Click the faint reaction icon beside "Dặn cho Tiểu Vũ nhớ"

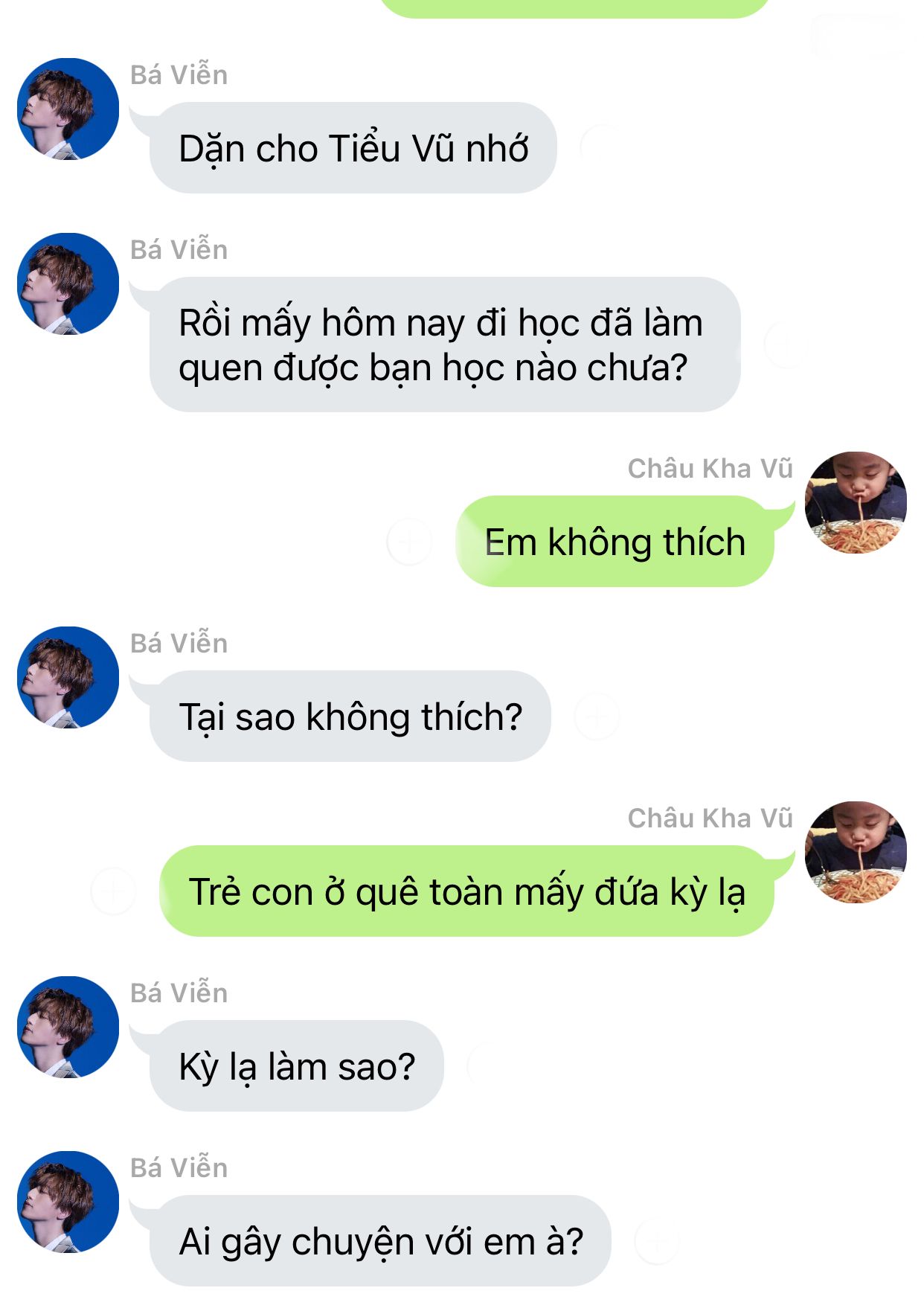point(601,146)
